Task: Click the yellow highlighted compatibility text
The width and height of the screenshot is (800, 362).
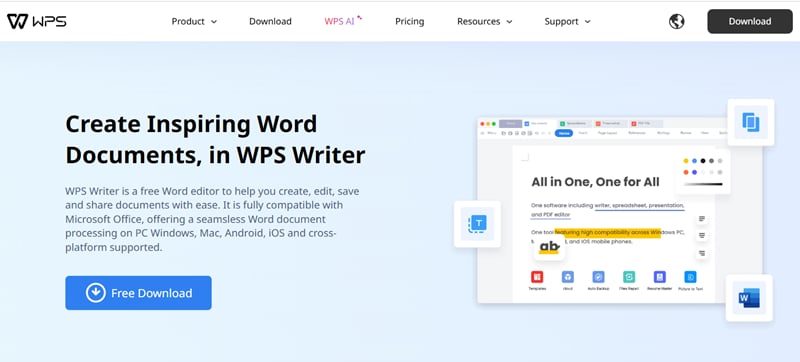Action: point(607,232)
